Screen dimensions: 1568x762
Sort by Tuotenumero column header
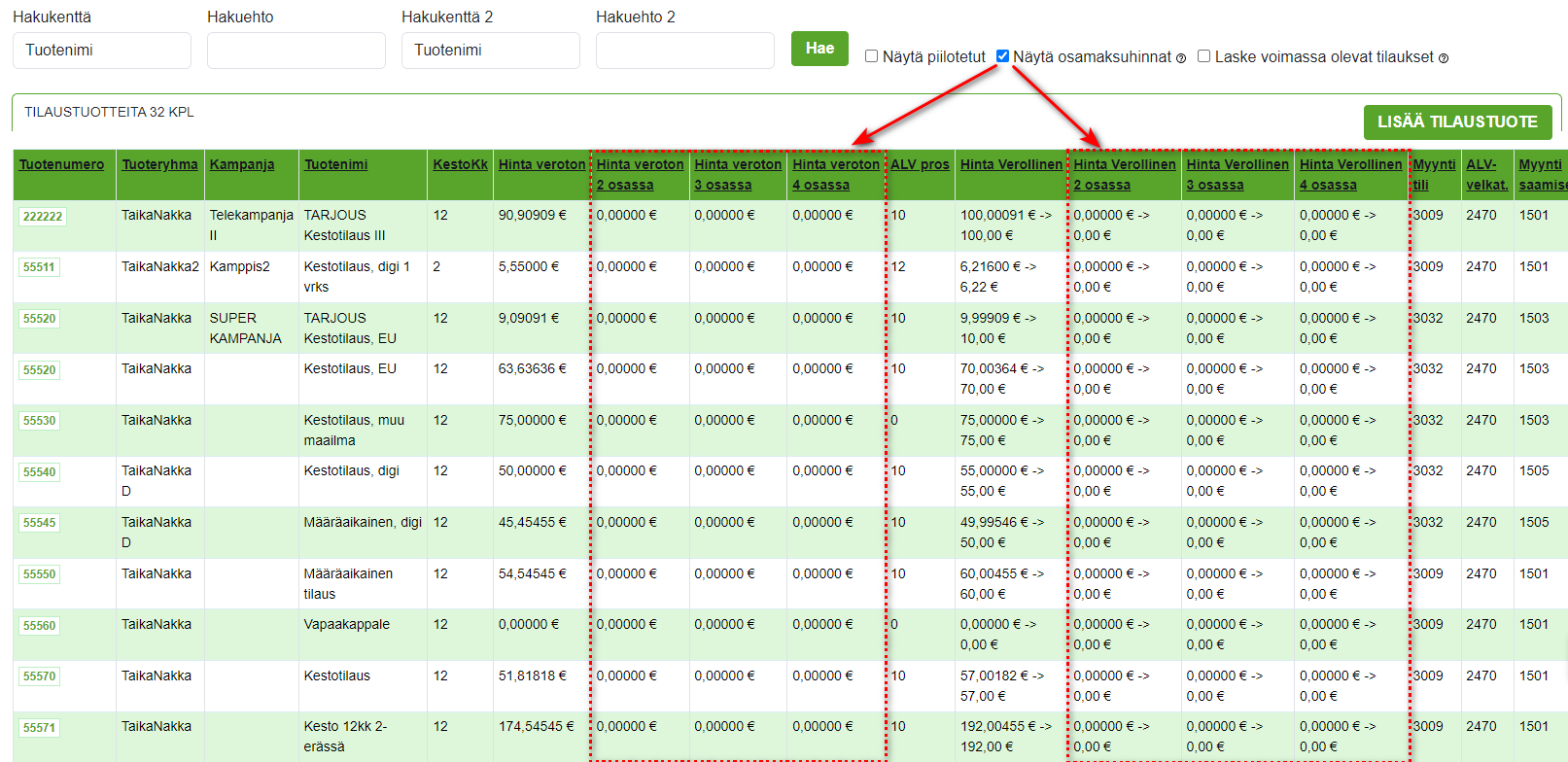[61, 164]
